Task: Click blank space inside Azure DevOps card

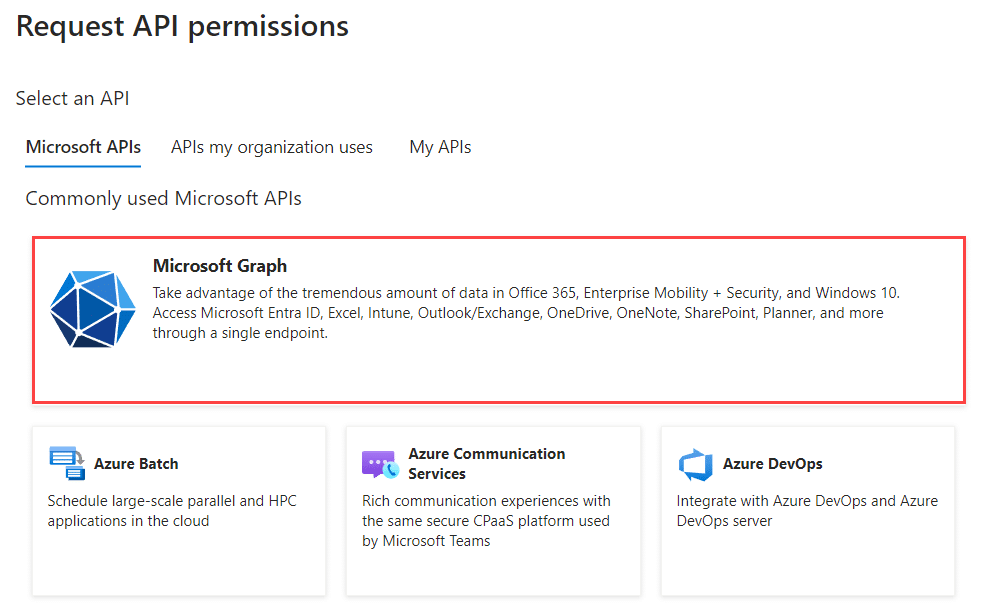Action: [x=807, y=564]
